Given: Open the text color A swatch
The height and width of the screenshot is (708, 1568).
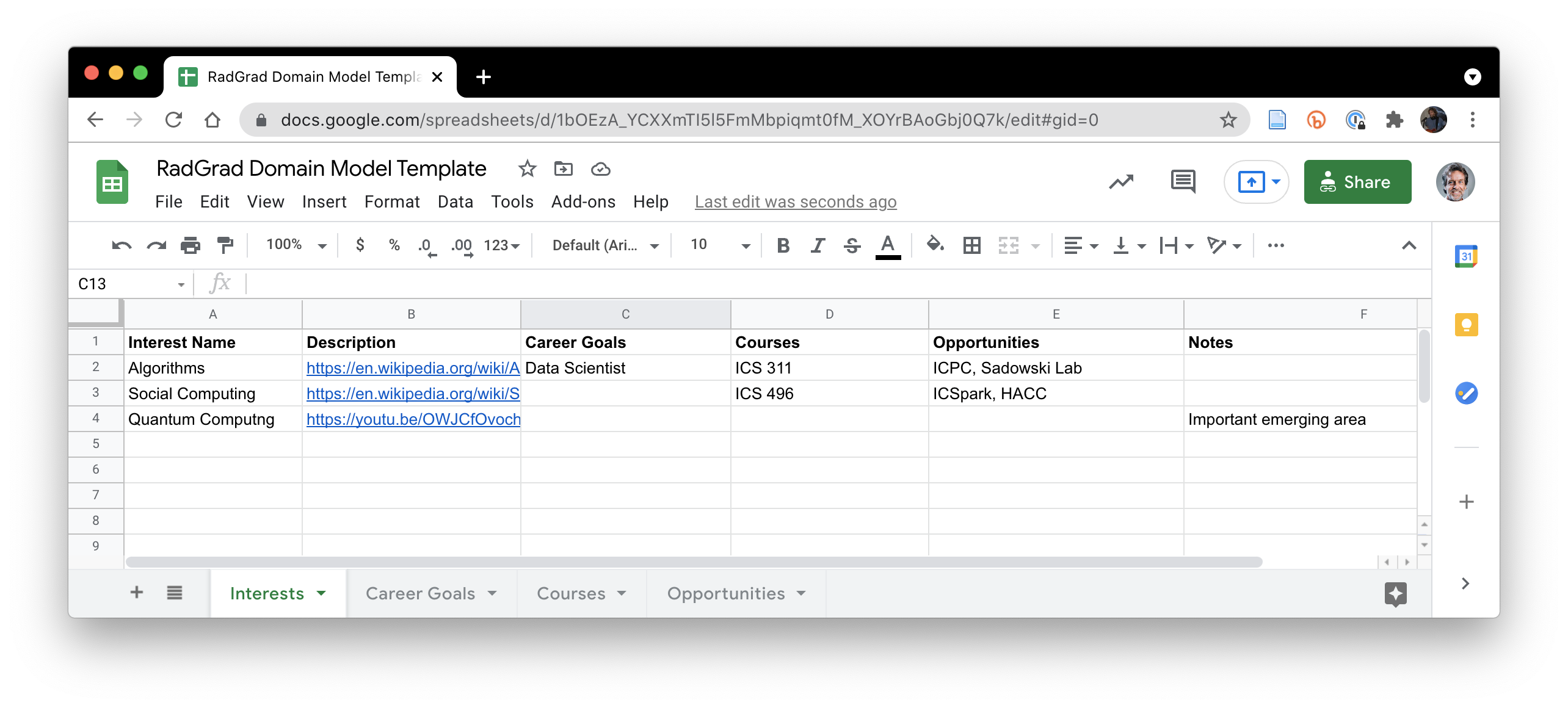Looking at the screenshot, I should [888, 246].
